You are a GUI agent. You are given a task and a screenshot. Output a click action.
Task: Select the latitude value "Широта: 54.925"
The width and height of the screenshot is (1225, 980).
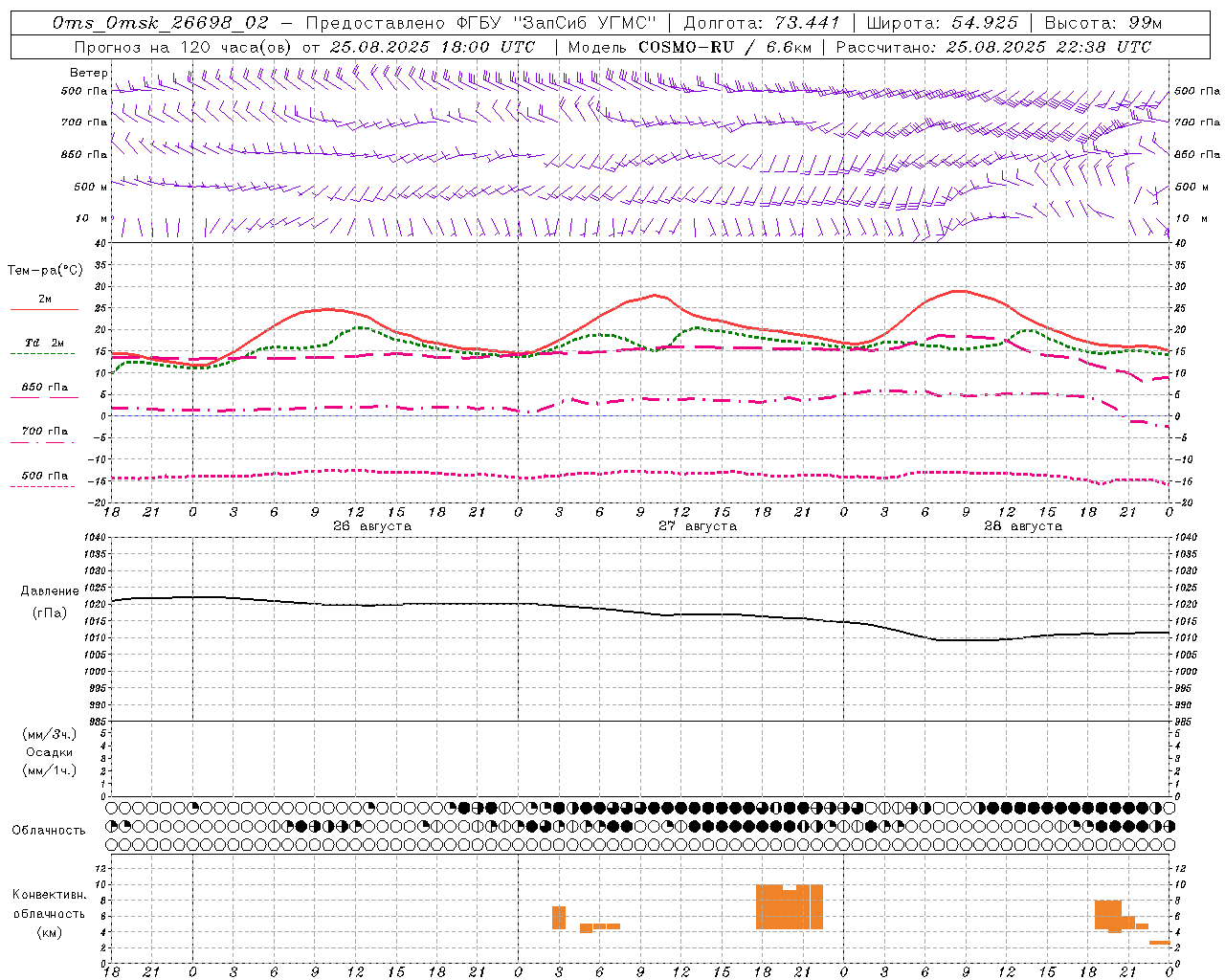click(942, 23)
